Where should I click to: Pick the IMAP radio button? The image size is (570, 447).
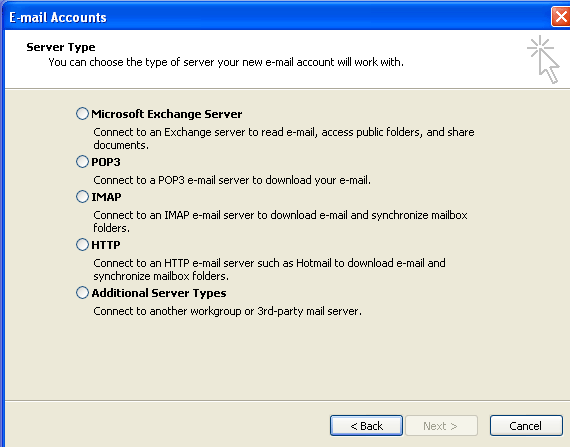pyautogui.click(x=82, y=197)
